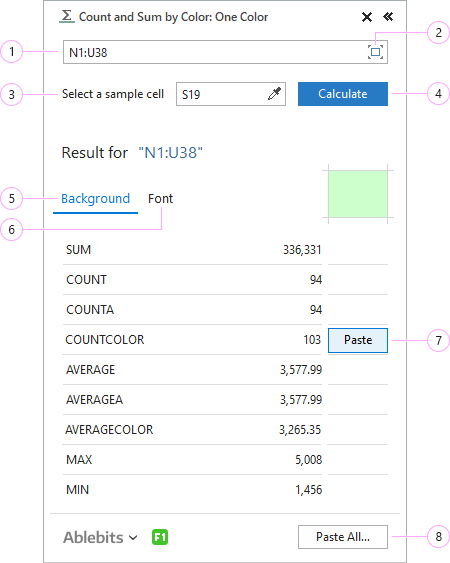450x563 pixels.
Task: Click the 'Select a sample cell' label
Action: coord(113,94)
